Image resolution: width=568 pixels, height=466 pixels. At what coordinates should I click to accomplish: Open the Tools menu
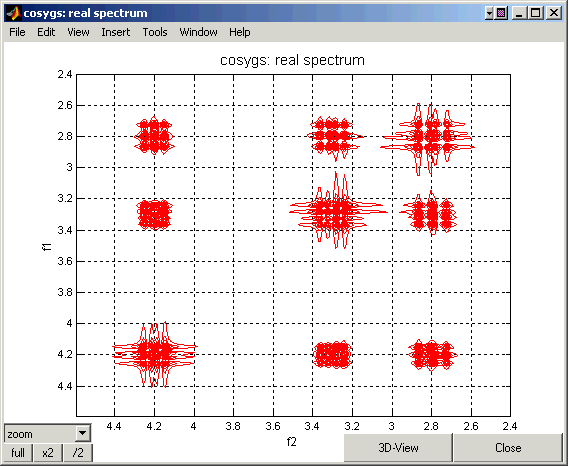coord(155,32)
